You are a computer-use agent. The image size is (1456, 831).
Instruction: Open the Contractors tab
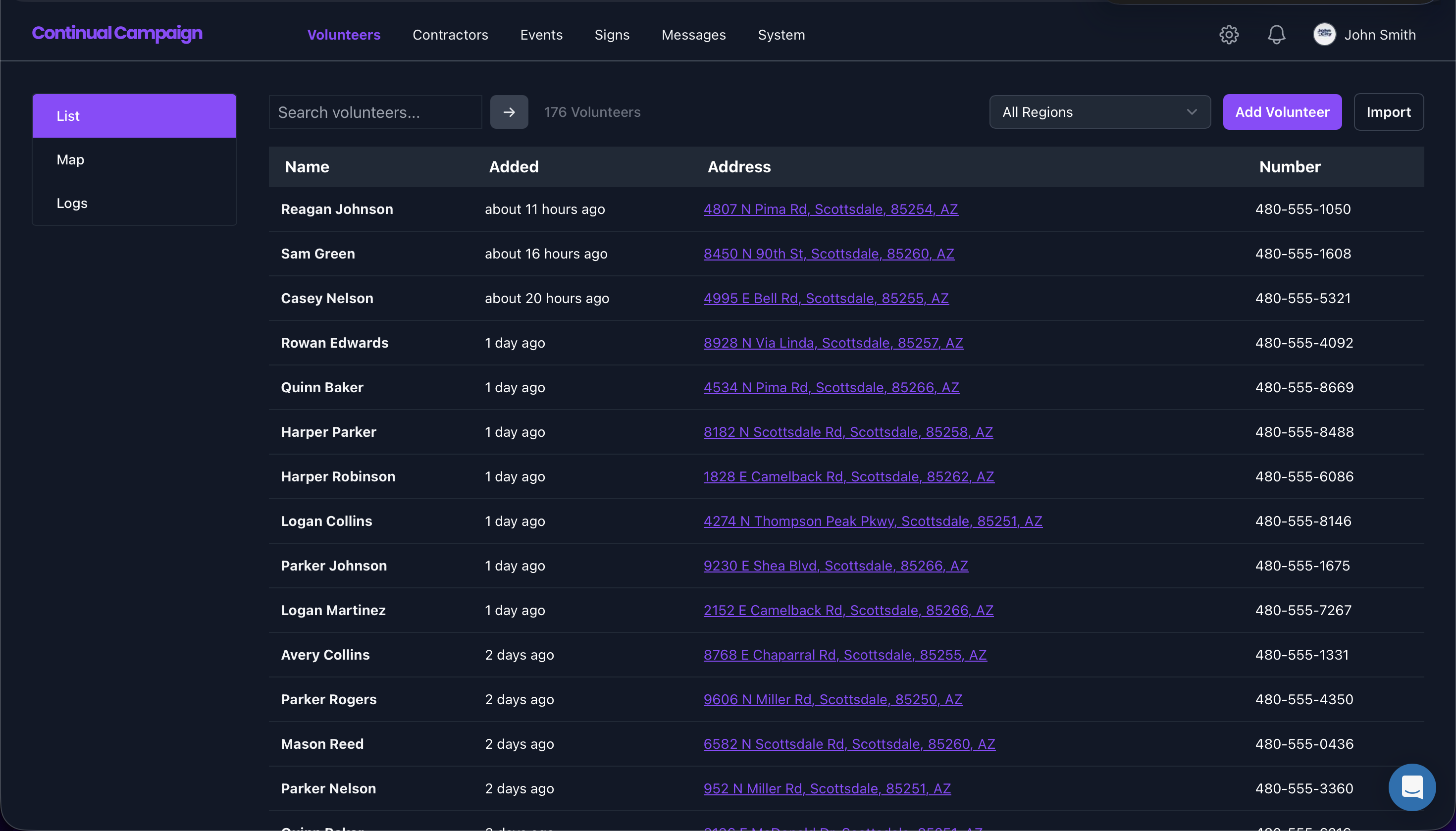click(x=450, y=35)
